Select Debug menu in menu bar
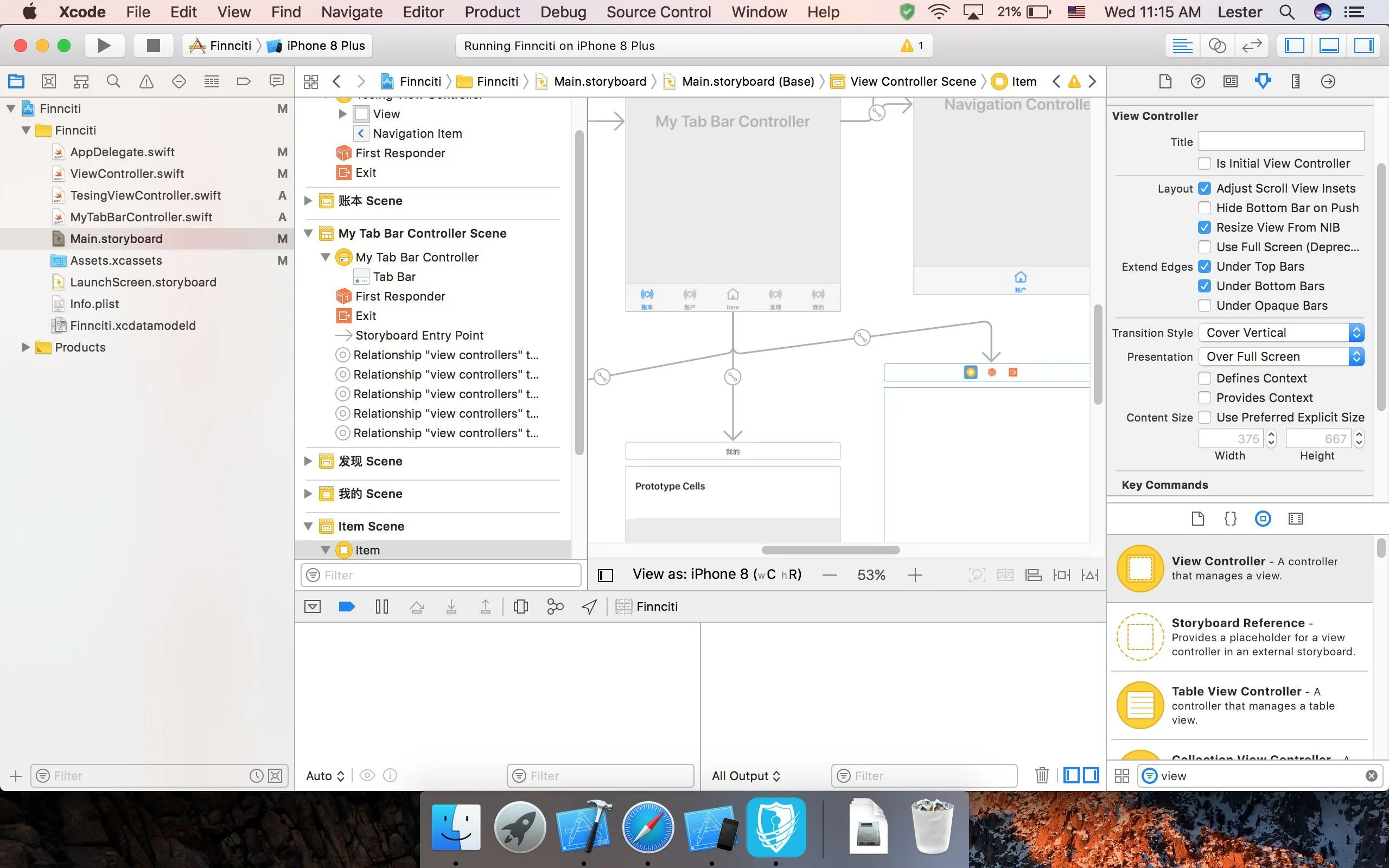1389x868 pixels. coord(562,11)
